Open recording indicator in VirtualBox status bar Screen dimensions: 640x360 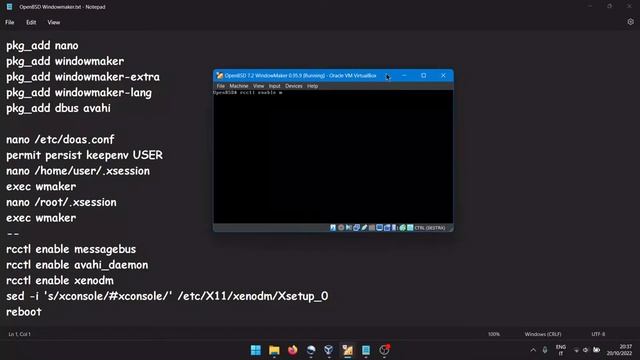point(387,228)
